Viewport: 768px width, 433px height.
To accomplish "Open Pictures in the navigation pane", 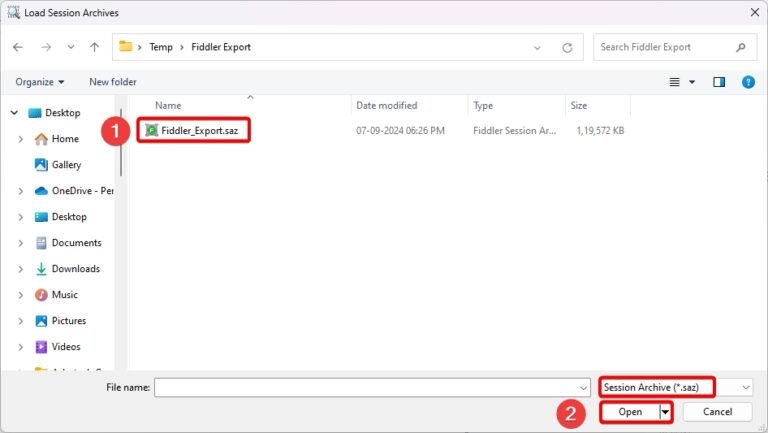I will (69, 320).
